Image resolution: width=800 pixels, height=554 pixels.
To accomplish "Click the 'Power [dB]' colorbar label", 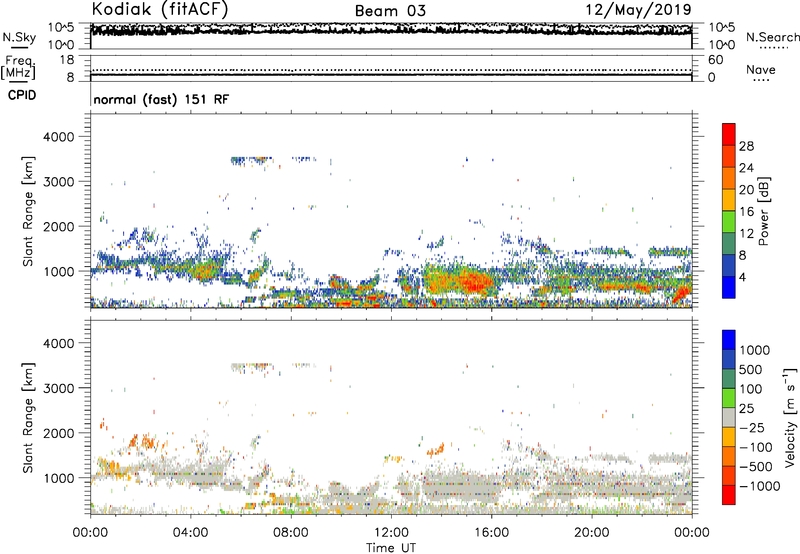I will pyautogui.click(x=764, y=211).
